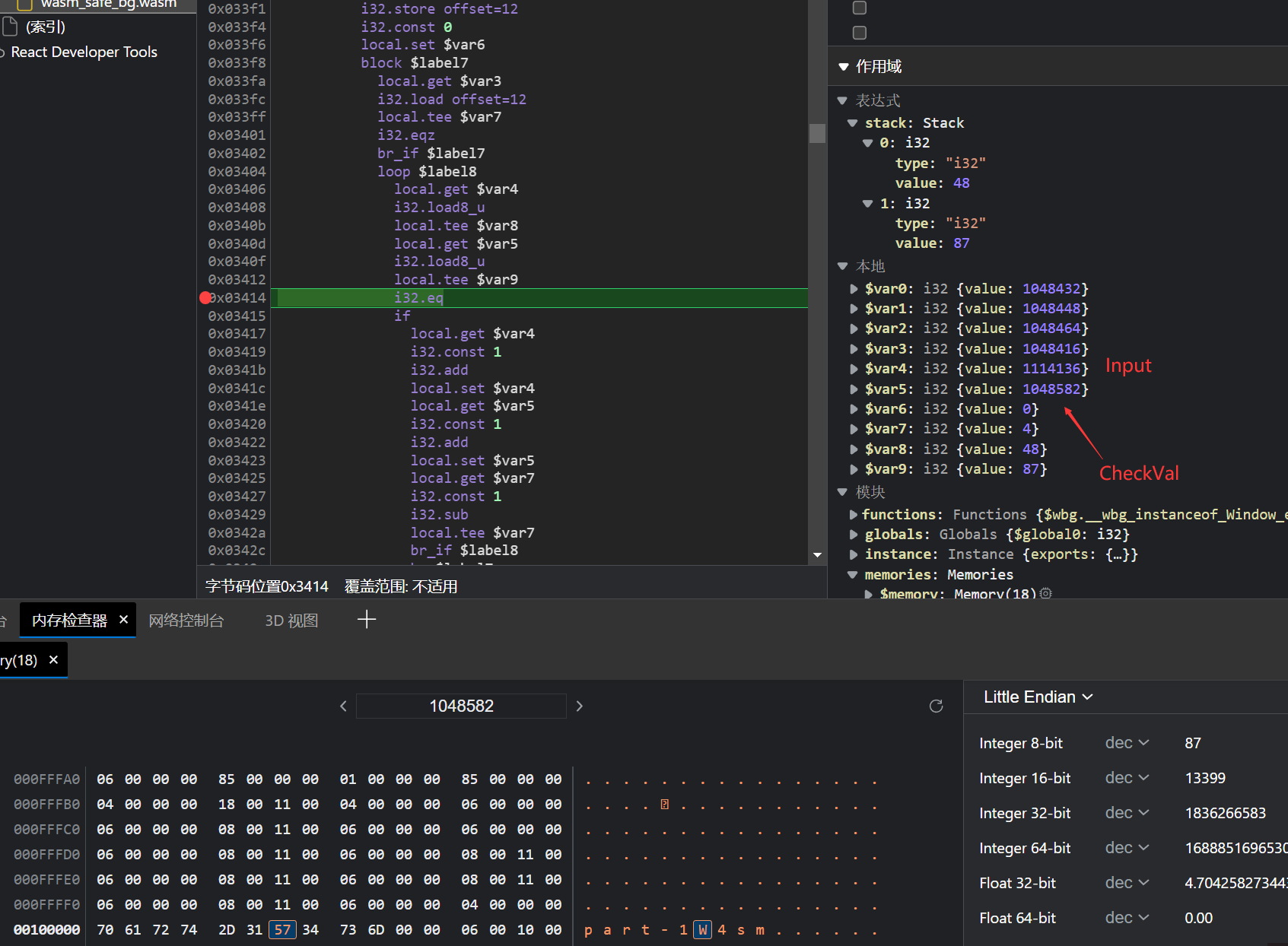The width and height of the screenshot is (1288, 946).
Task: Click line address 0x03404 in gutter
Action: (237, 172)
